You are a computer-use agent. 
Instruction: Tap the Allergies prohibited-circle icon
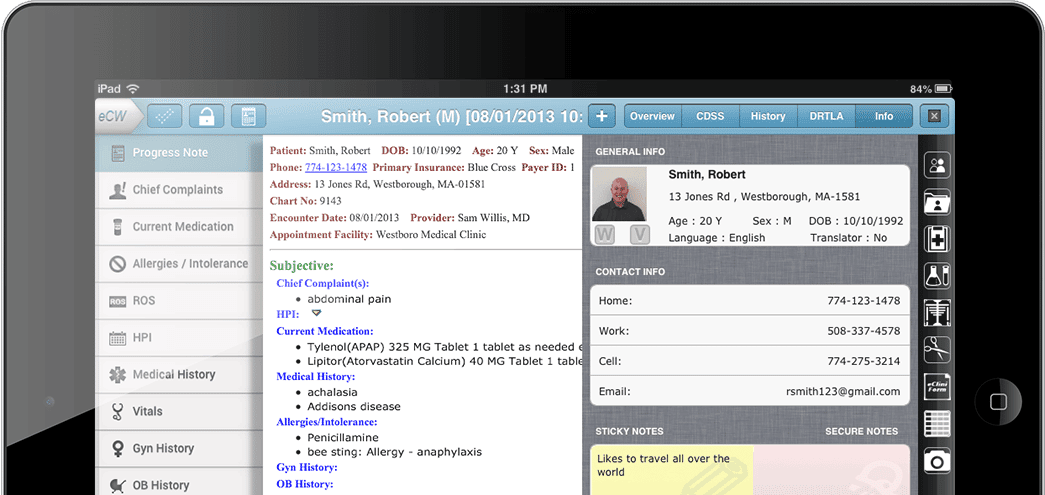coord(117,264)
